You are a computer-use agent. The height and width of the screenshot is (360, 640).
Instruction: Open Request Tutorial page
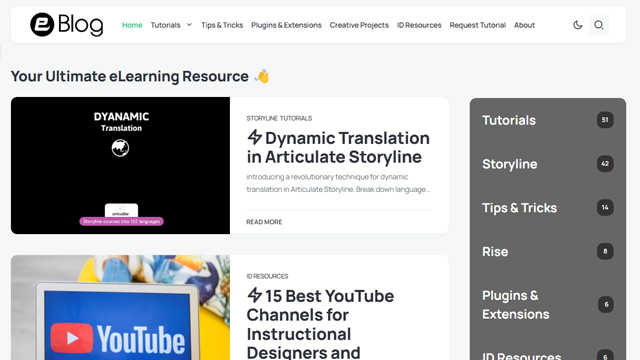(x=478, y=25)
